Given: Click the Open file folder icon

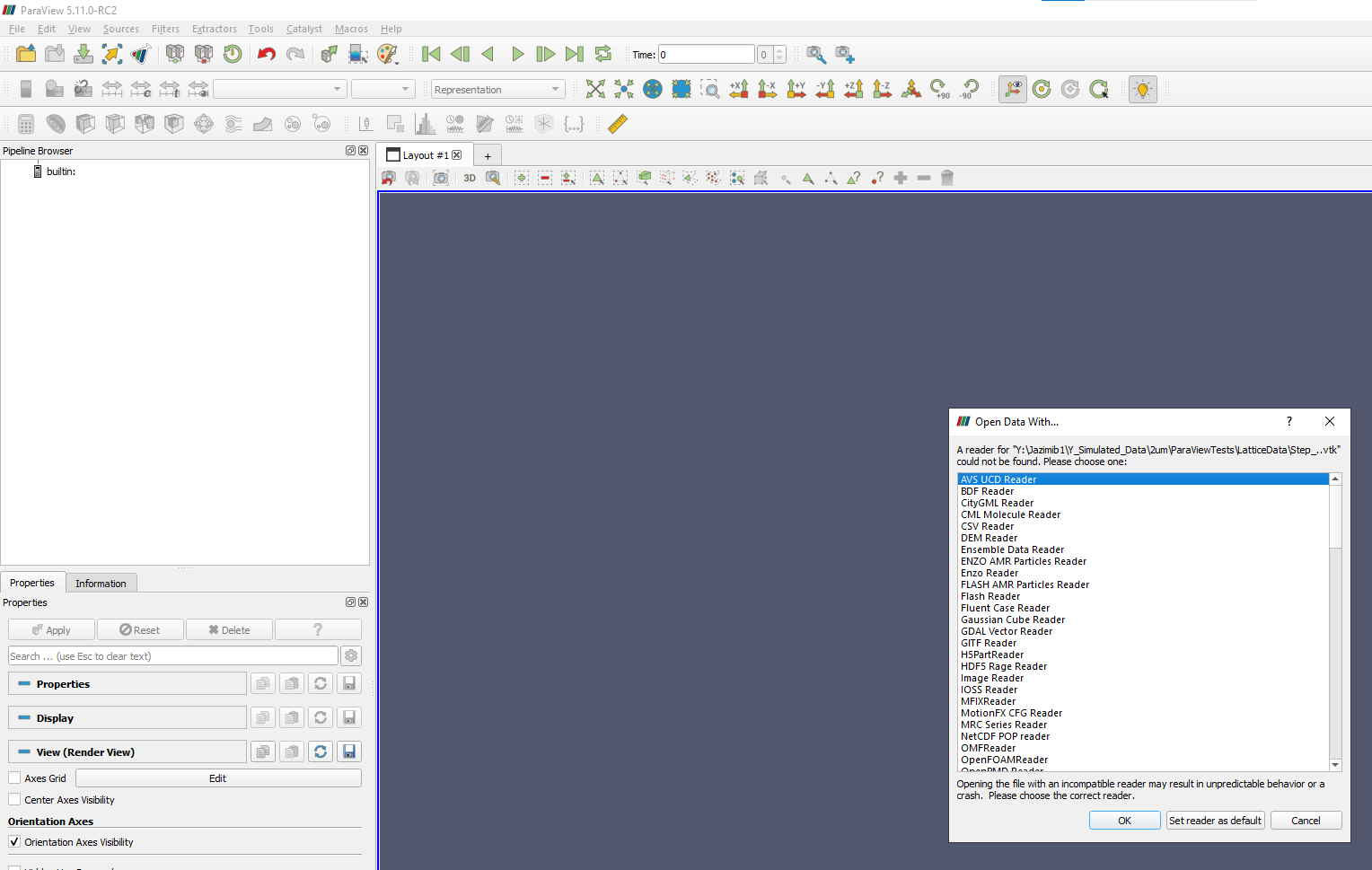Looking at the screenshot, I should click(x=26, y=54).
